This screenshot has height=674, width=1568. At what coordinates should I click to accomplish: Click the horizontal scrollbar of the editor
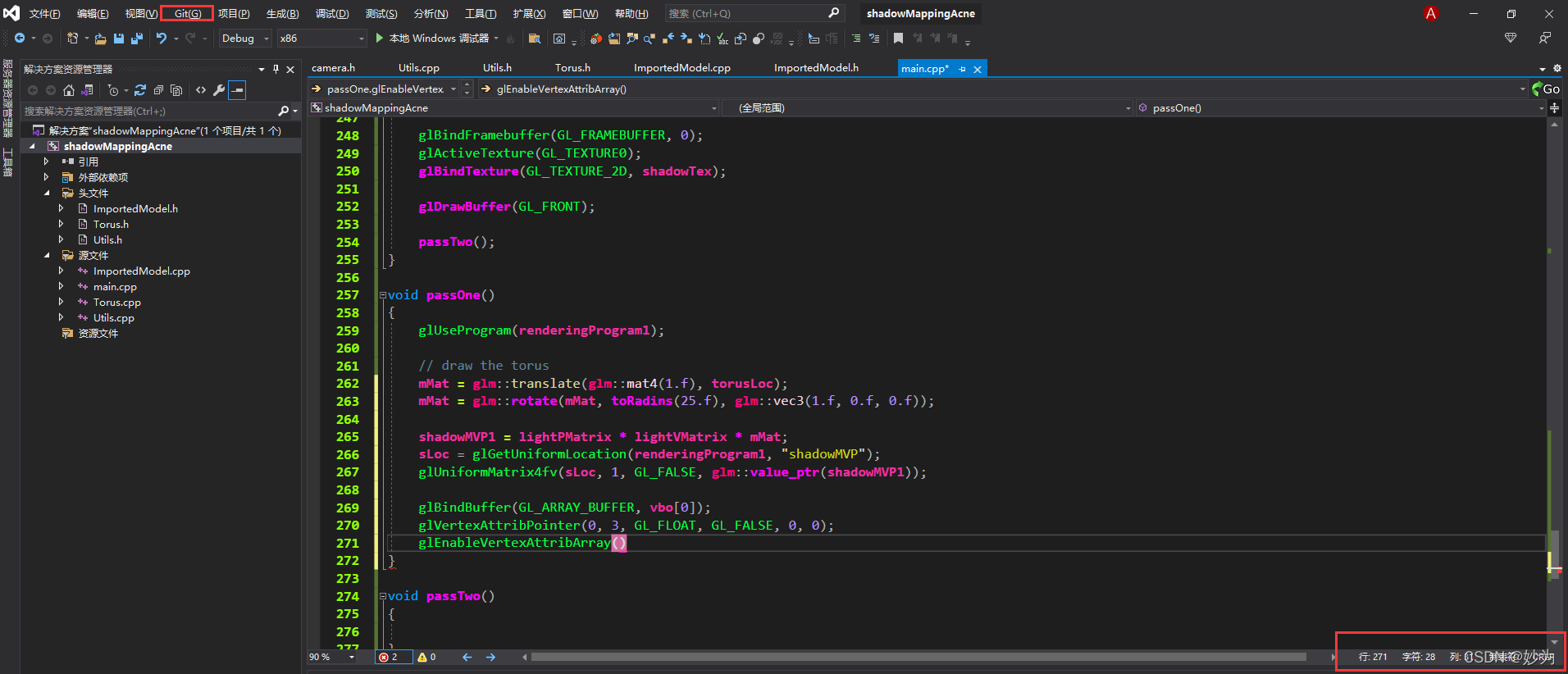point(918,657)
